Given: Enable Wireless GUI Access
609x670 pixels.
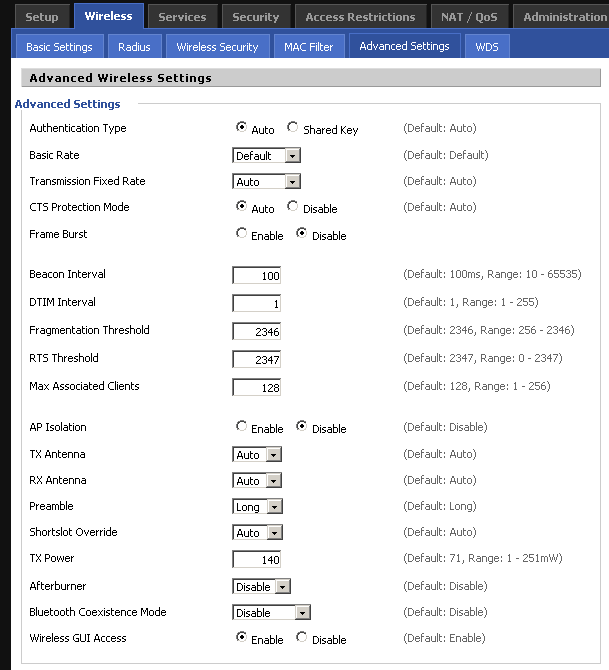Looking at the screenshot, I should 241,637.
